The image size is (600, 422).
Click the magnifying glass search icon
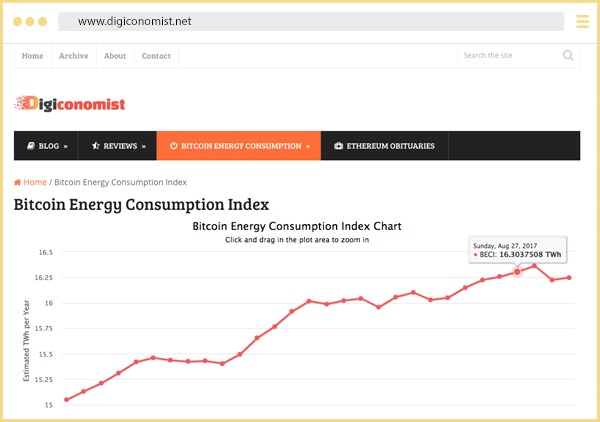568,56
